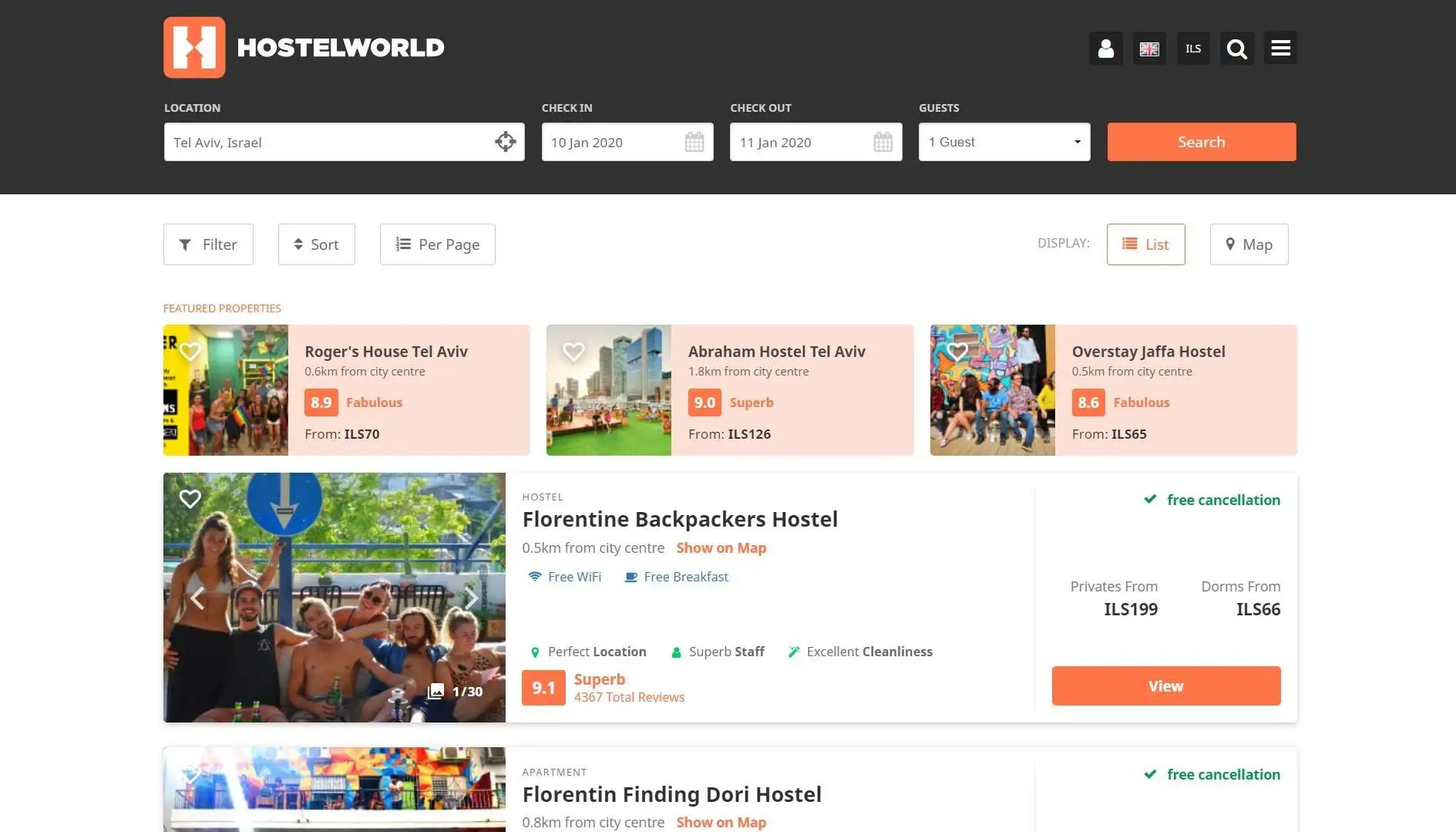
Task: Select the List display view
Action: (1145, 244)
